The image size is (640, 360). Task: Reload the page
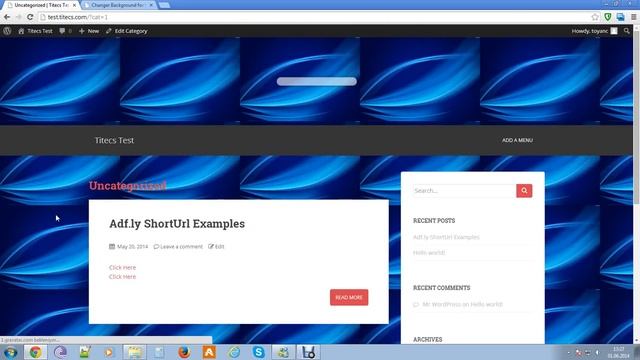coord(30,17)
